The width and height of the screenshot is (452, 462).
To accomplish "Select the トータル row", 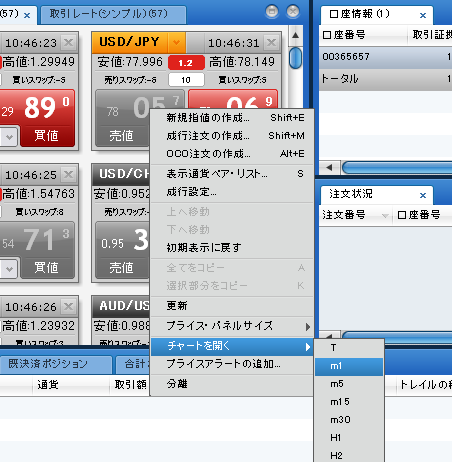I will click(386, 79).
